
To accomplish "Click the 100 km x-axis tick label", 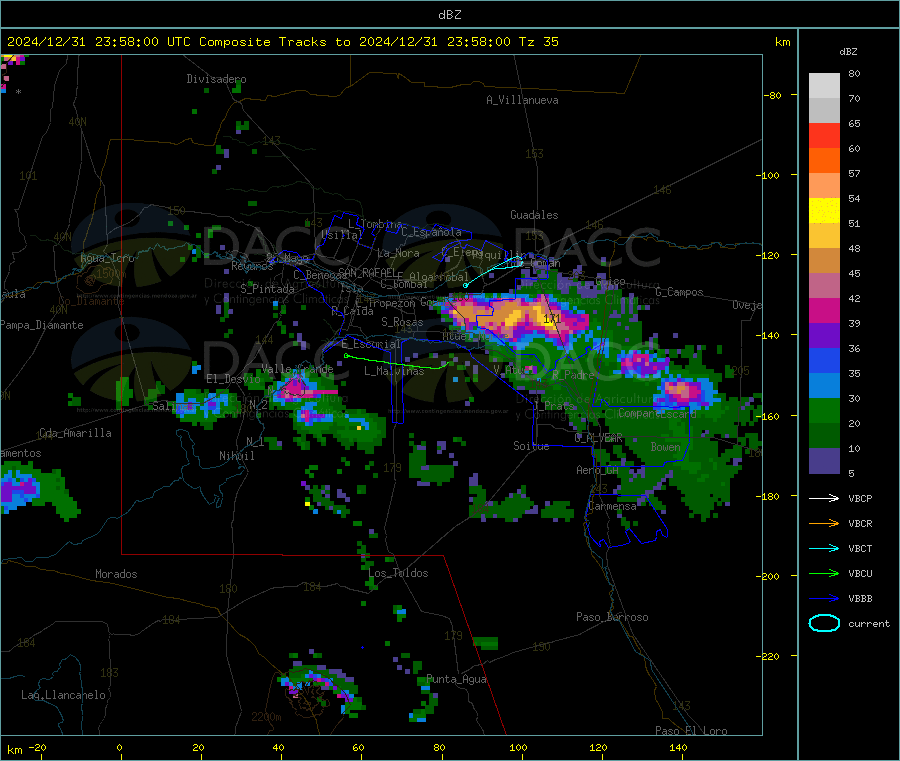I will pyautogui.click(x=518, y=747).
